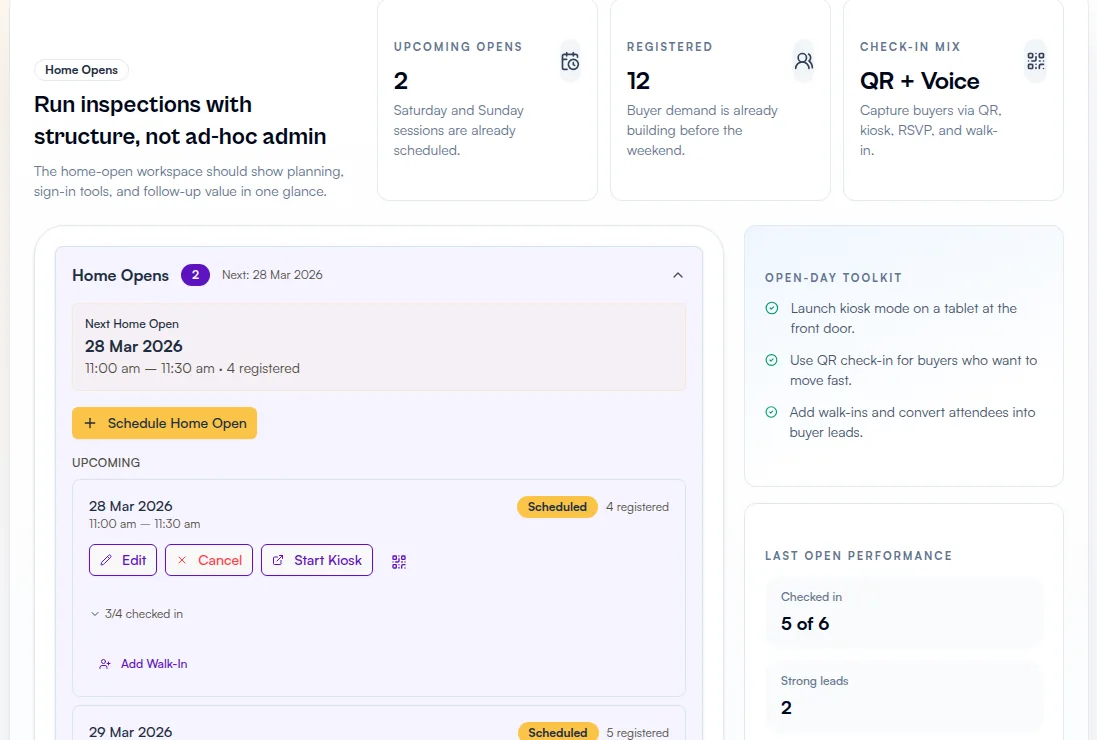Cancel the 28 Mar 2026 home open
The image size is (1097, 740).
pyautogui.click(x=209, y=560)
